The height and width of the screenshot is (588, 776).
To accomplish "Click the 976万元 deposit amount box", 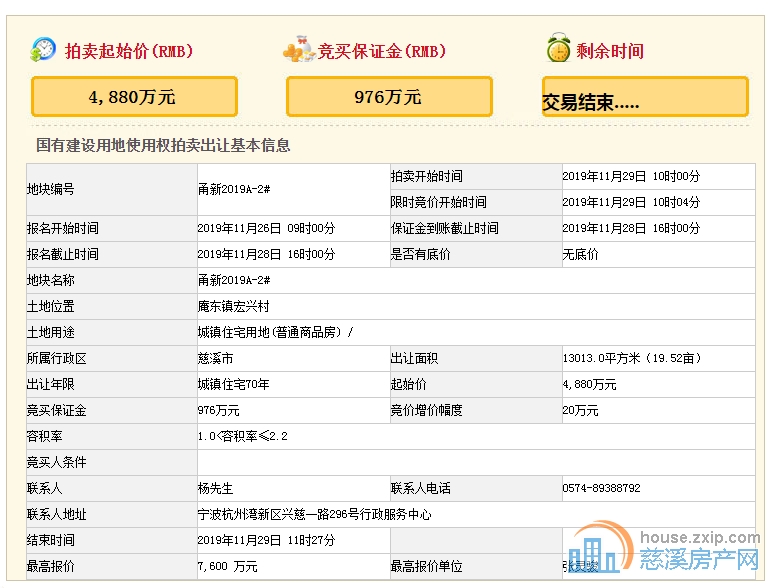I will [x=389, y=97].
